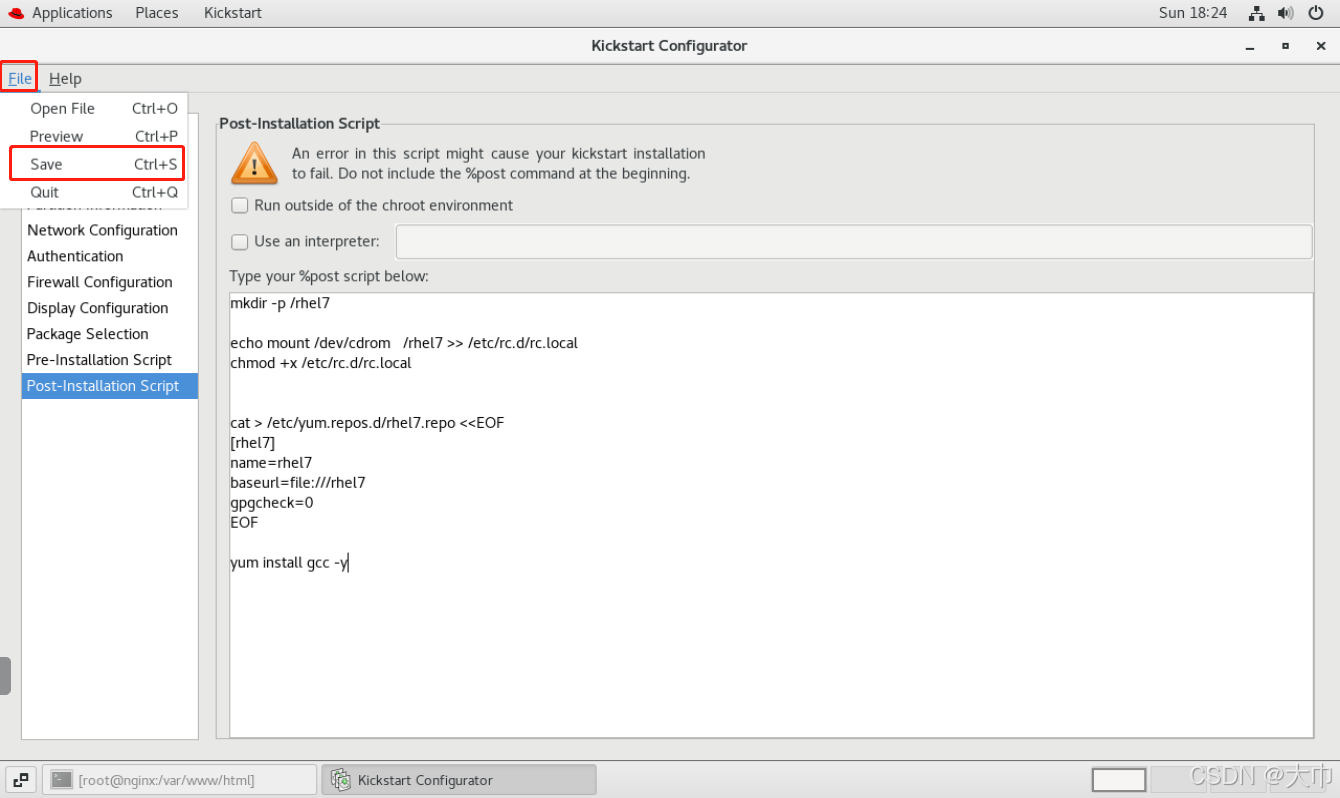1340x798 pixels.
Task: Click the 'chmod +x /etc/rc.d/rc.local' line
Action: pyautogui.click(x=321, y=363)
